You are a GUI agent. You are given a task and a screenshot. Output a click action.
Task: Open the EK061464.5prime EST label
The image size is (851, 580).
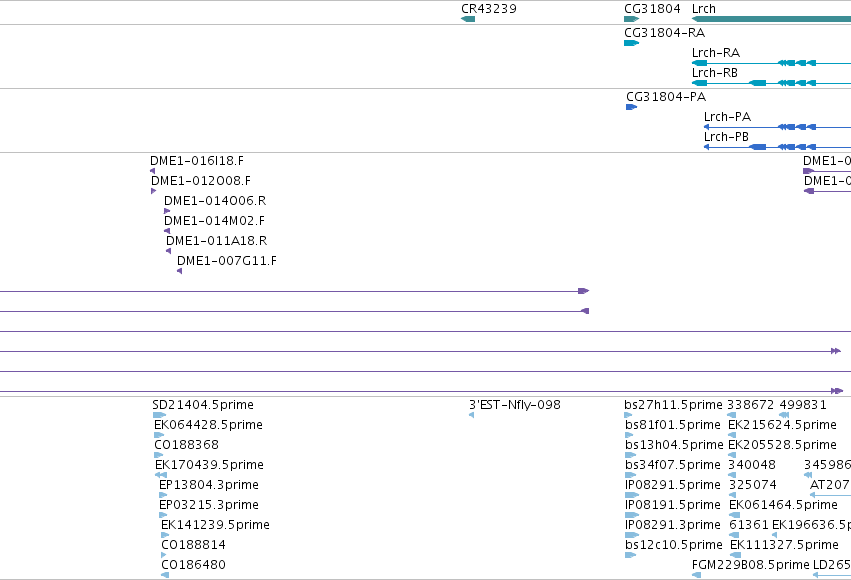coord(784,505)
